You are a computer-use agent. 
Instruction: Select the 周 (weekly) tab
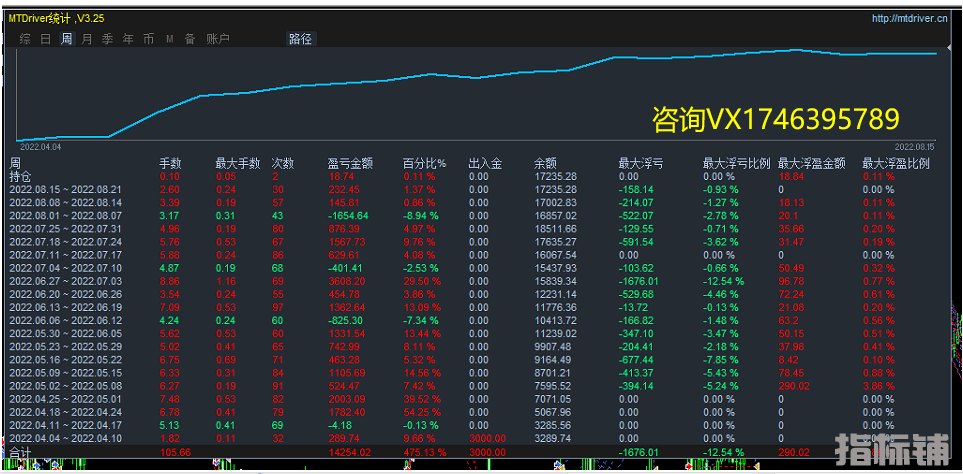coord(66,39)
